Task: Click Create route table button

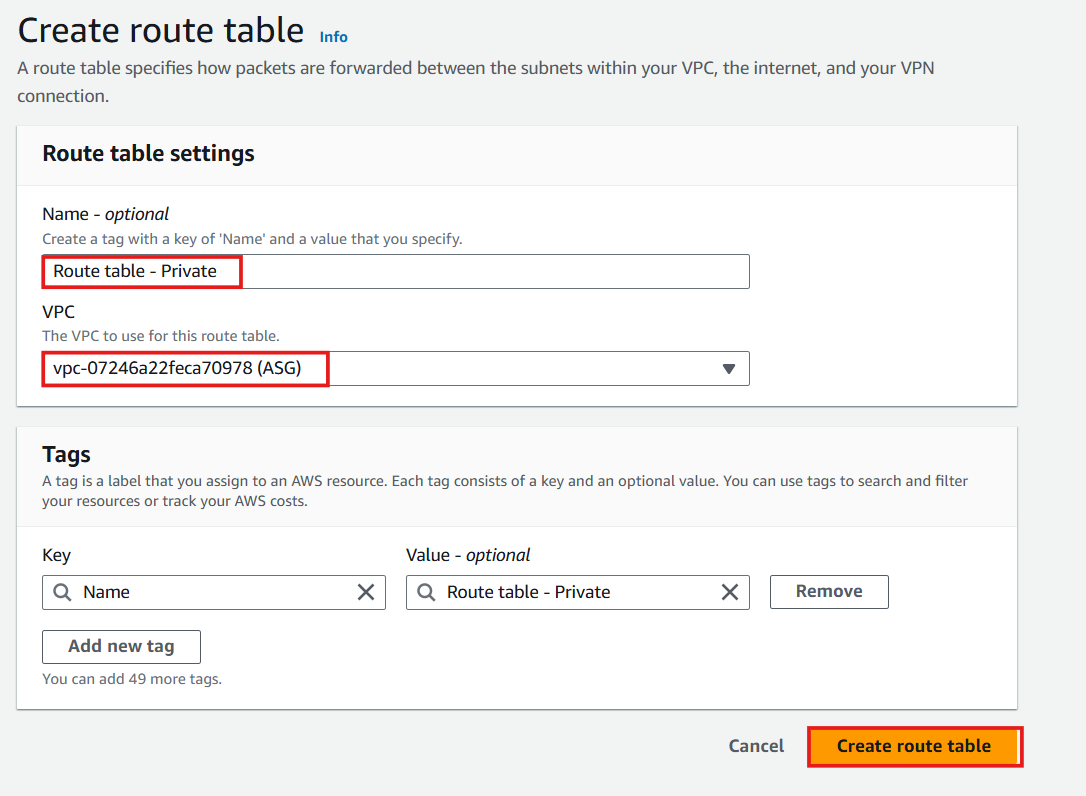Action: (x=914, y=746)
